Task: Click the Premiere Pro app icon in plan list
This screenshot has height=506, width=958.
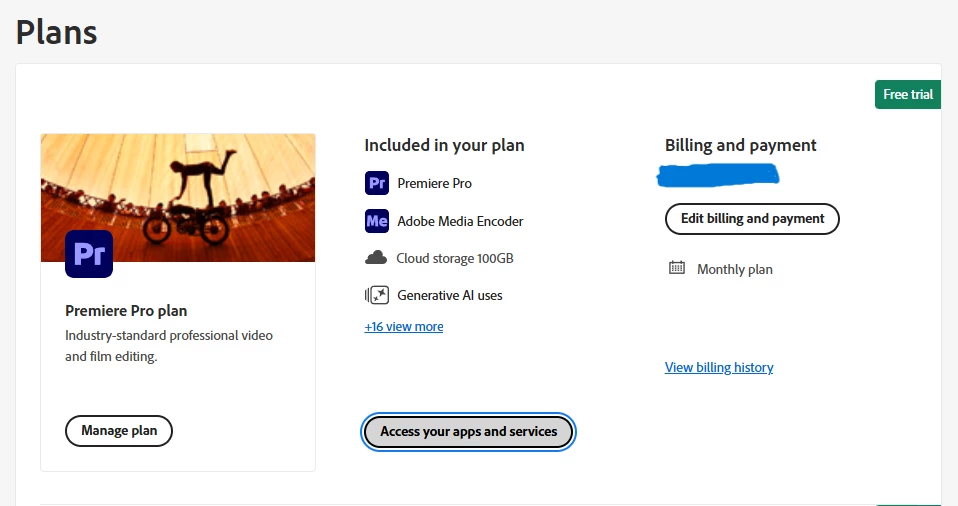Action: coord(377,183)
